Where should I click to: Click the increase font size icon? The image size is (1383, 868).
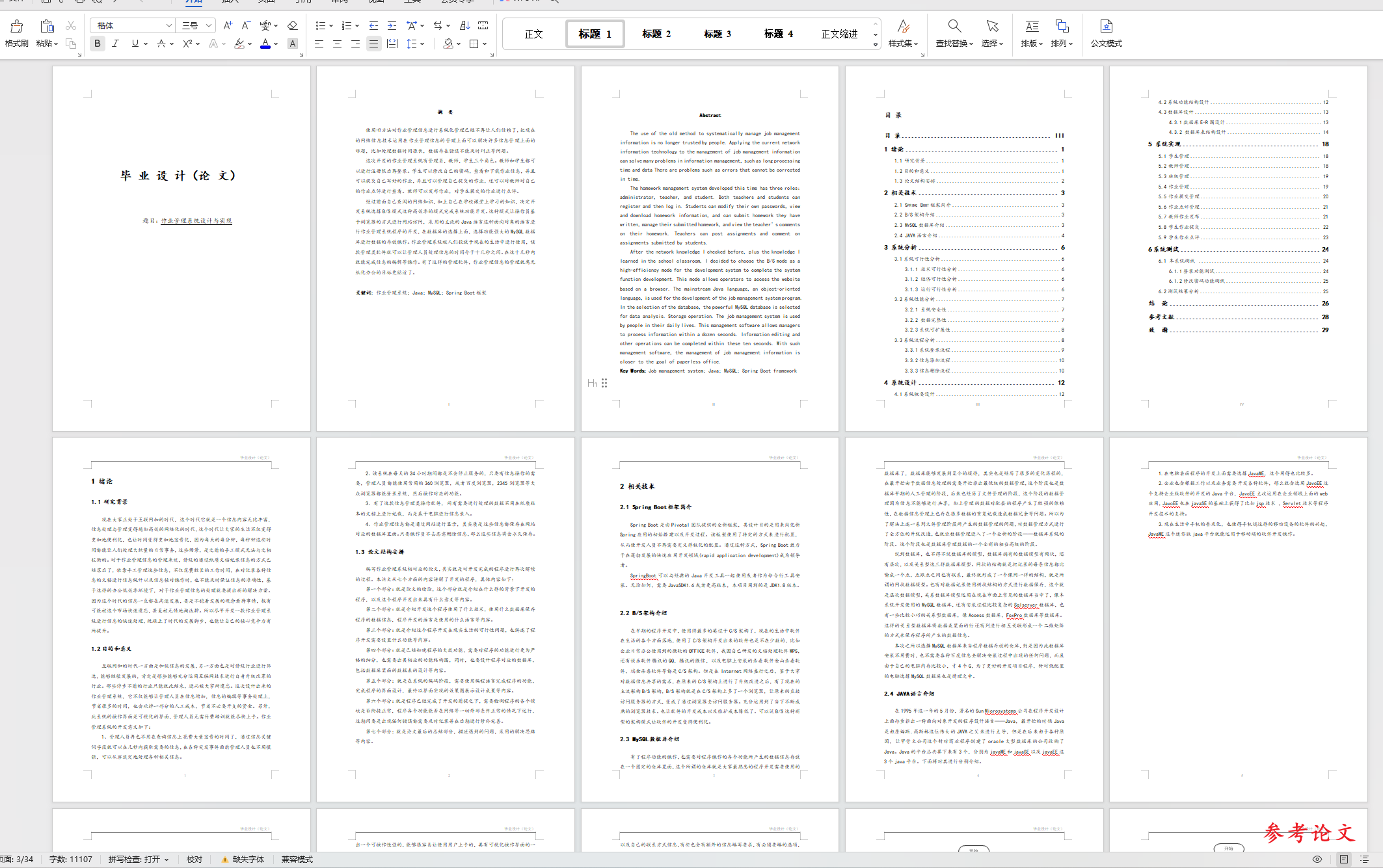pos(227,25)
